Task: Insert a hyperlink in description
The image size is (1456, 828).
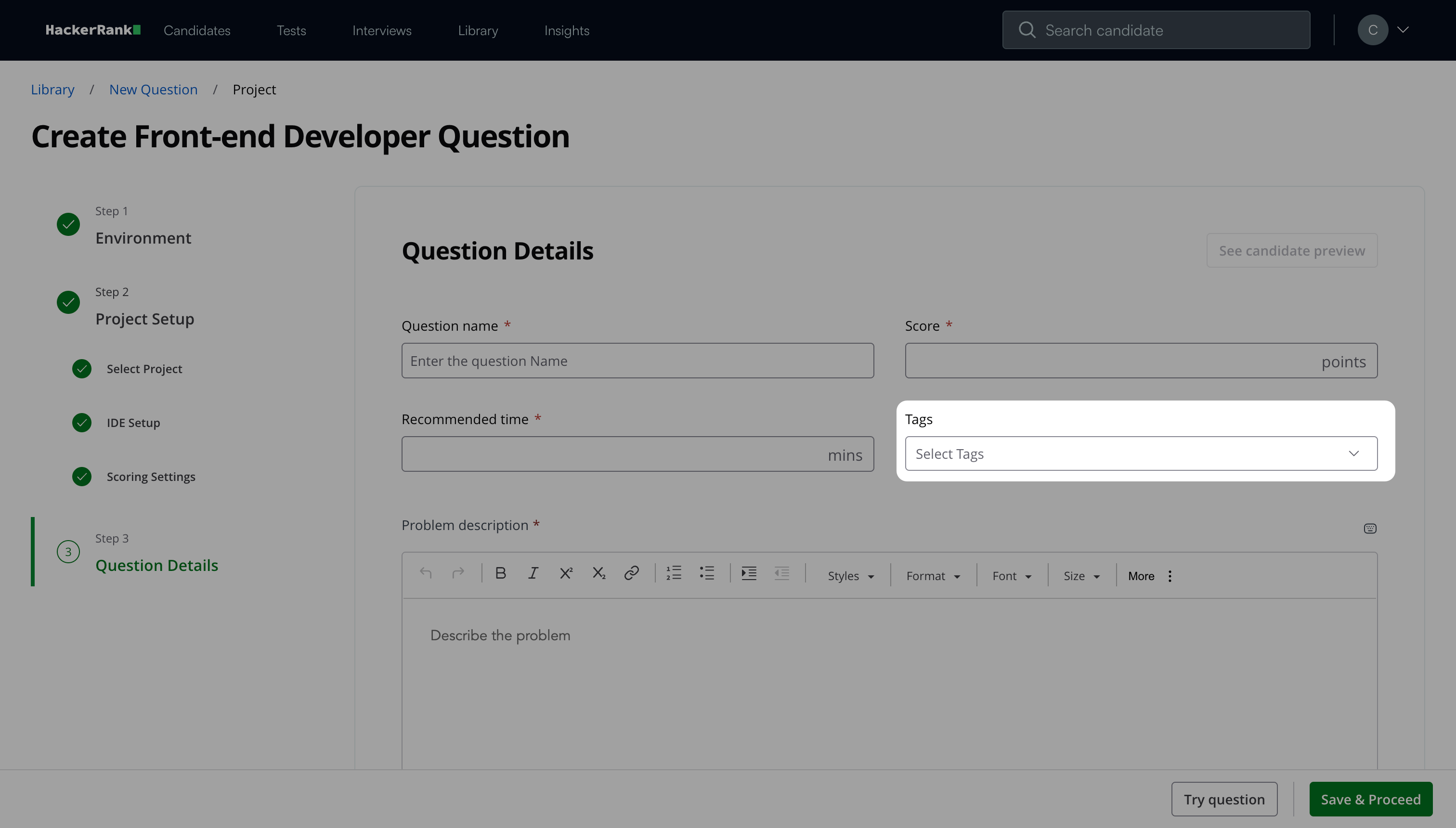Action: pyautogui.click(x=631, y=573)
